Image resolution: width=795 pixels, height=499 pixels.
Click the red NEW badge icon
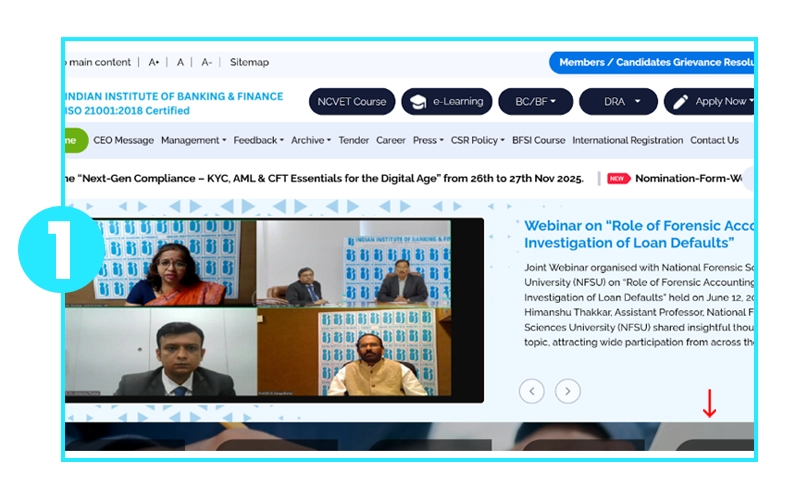619,179
